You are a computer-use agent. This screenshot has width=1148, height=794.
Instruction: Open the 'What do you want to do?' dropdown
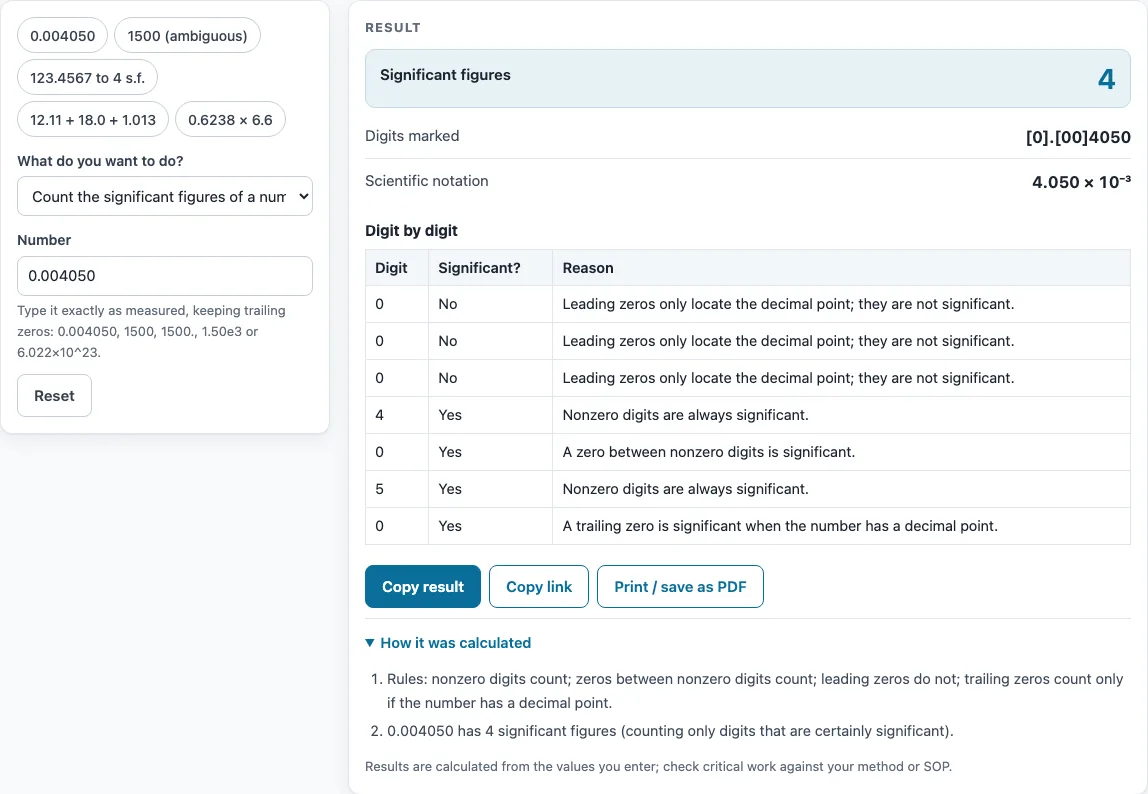tap(165, 196)
